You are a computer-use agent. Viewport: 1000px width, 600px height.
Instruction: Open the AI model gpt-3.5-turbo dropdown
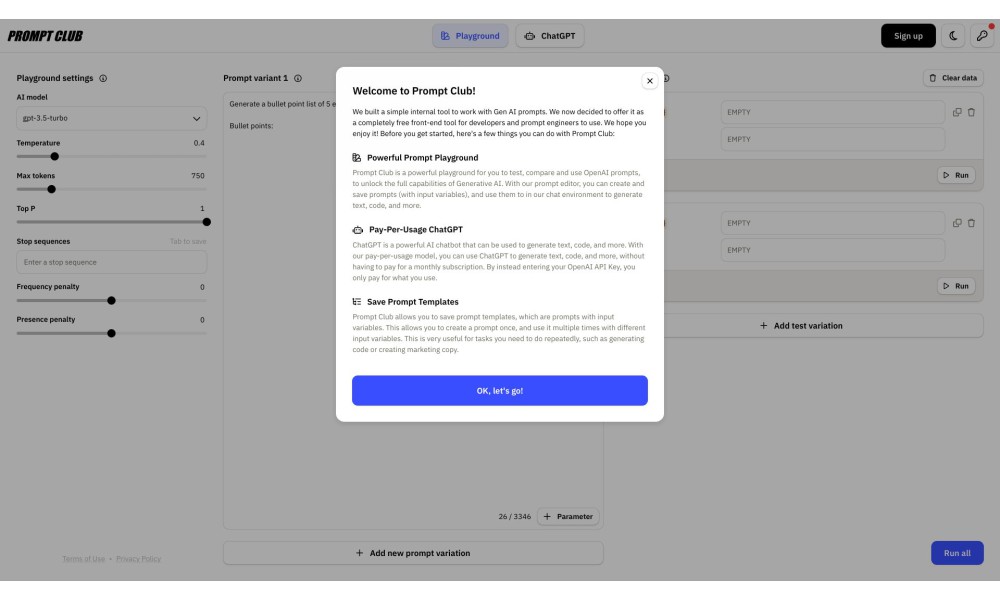(x=112, y=118)
